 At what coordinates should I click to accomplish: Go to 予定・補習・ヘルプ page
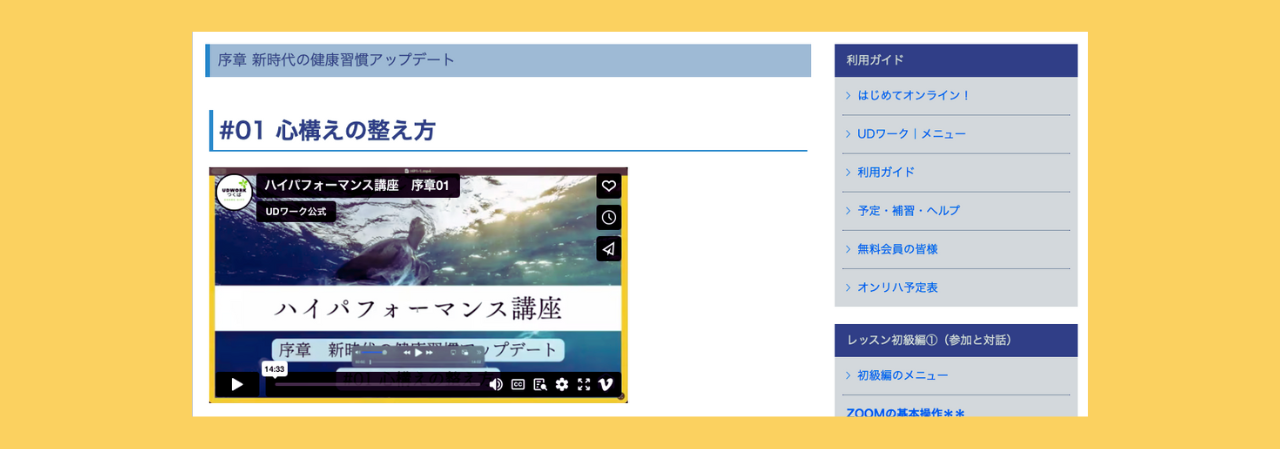pyautogui.click(x=908, y=211)
